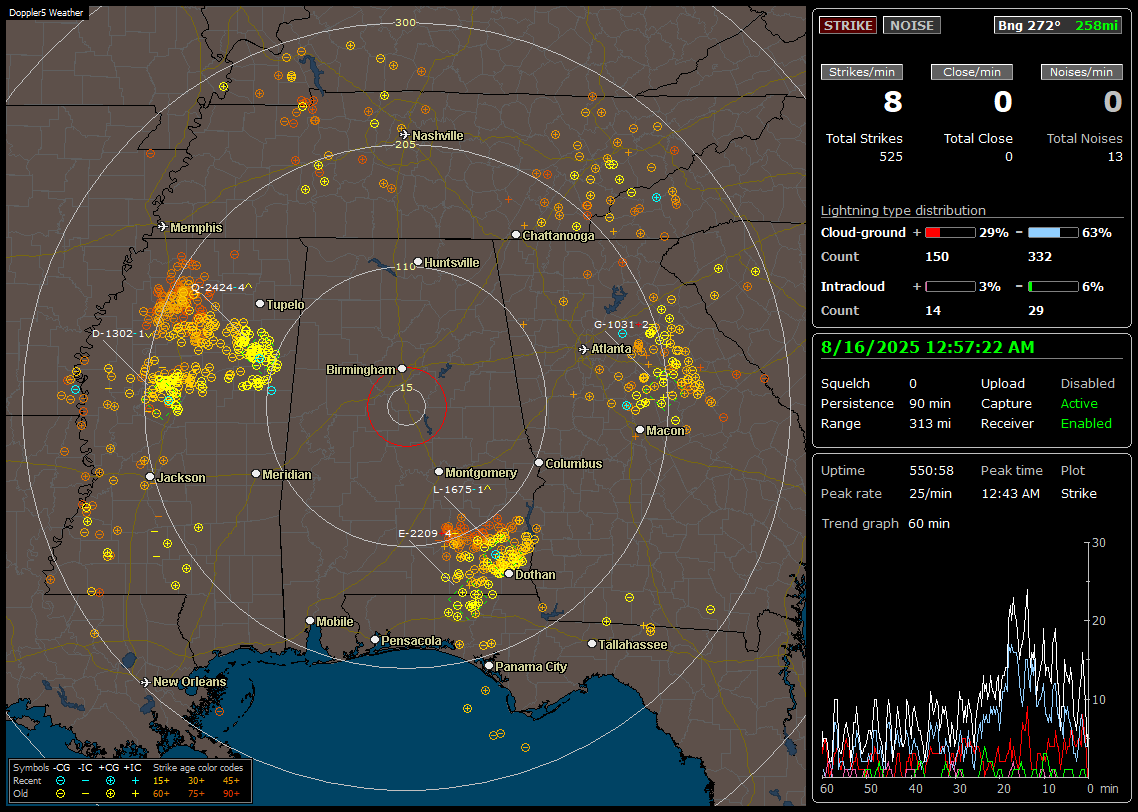Image resolution: width=1138 pixels, height=812 pixels.
Task: Click the date and time display
Action: [927, 348]
